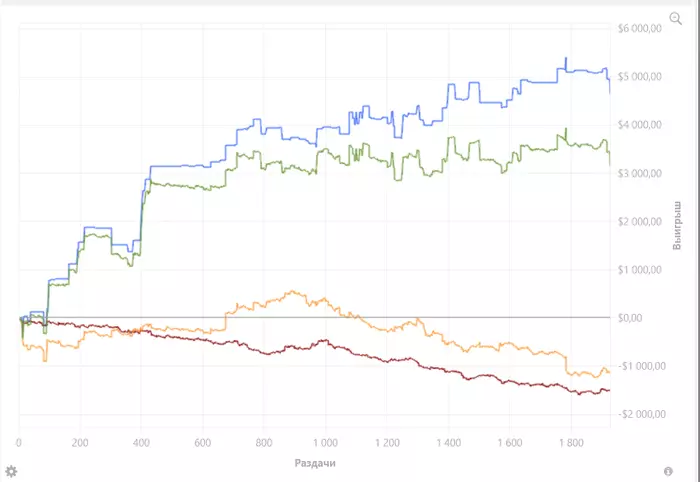
Task: Click the 1 400 tick on hands axis
Action: pyautogui.click(x=448, y=443)
